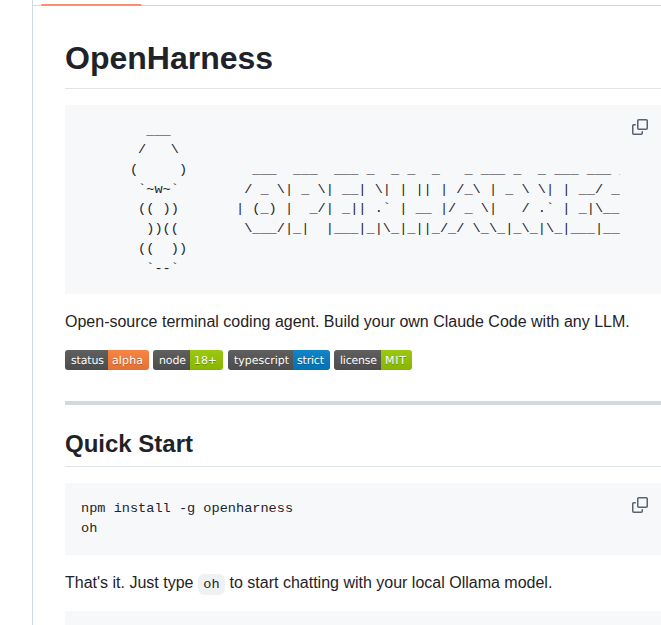Click the ASCII mascot figure in banner
661x625 pixels.
tap(158, 200)
